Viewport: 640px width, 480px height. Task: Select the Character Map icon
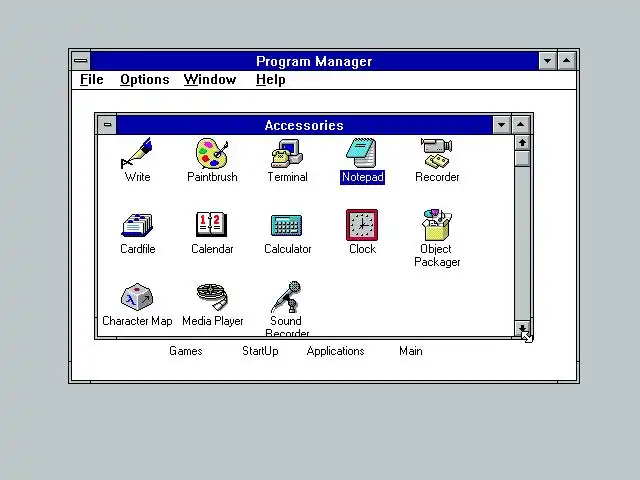pyautogui.click(x=137, y=297)
